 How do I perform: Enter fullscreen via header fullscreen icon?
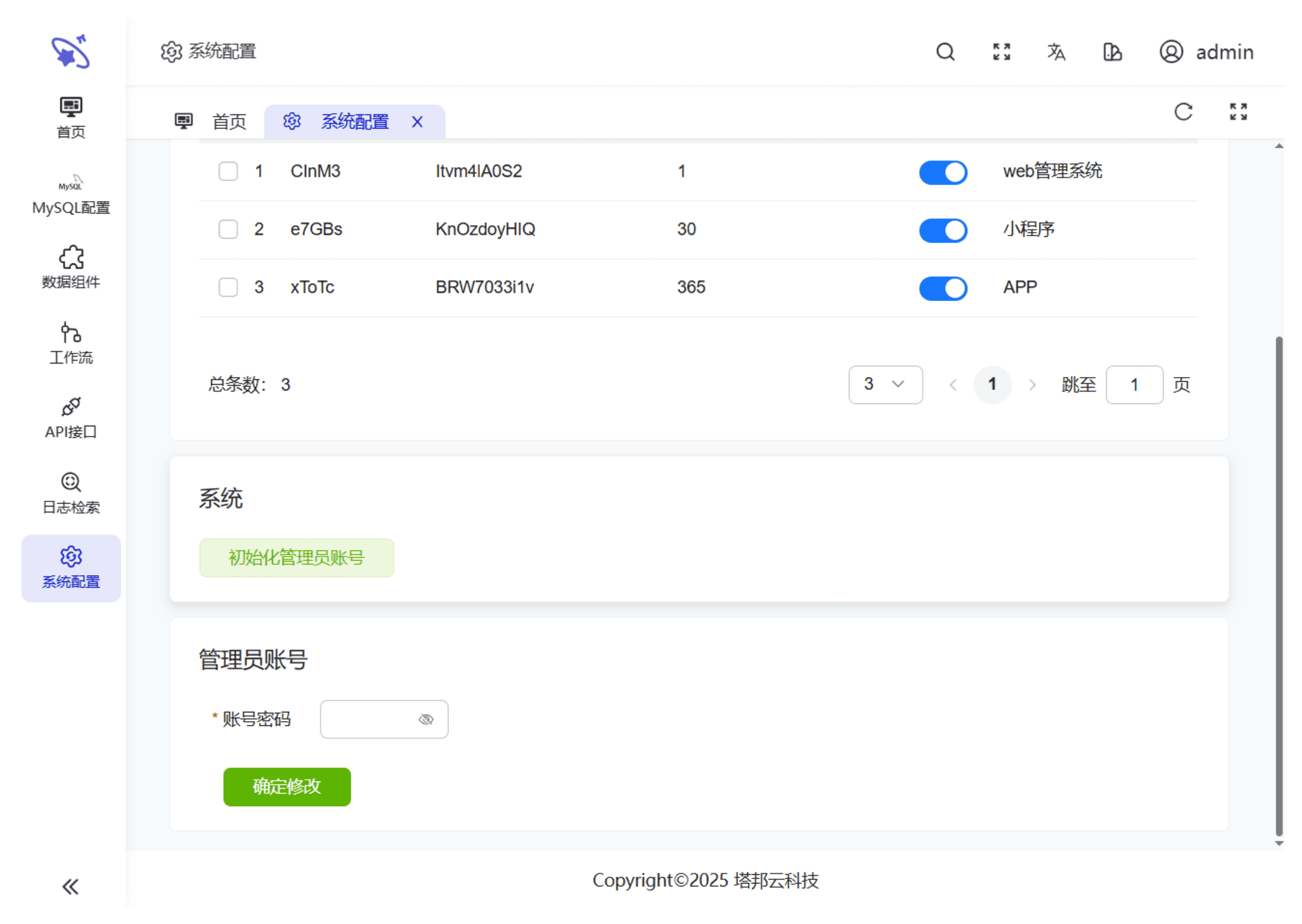tap(1001, 52)
